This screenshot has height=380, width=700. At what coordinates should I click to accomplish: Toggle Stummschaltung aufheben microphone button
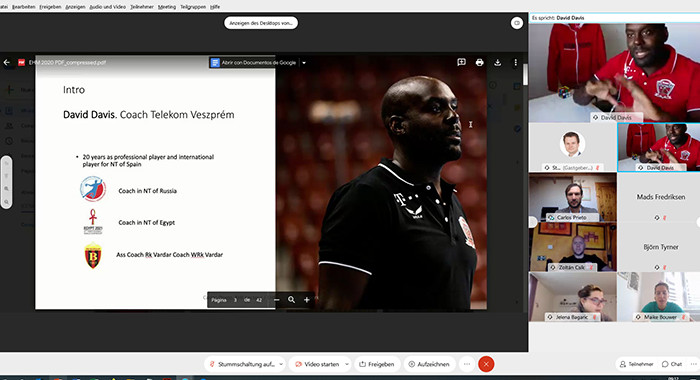tap(243, 364)
